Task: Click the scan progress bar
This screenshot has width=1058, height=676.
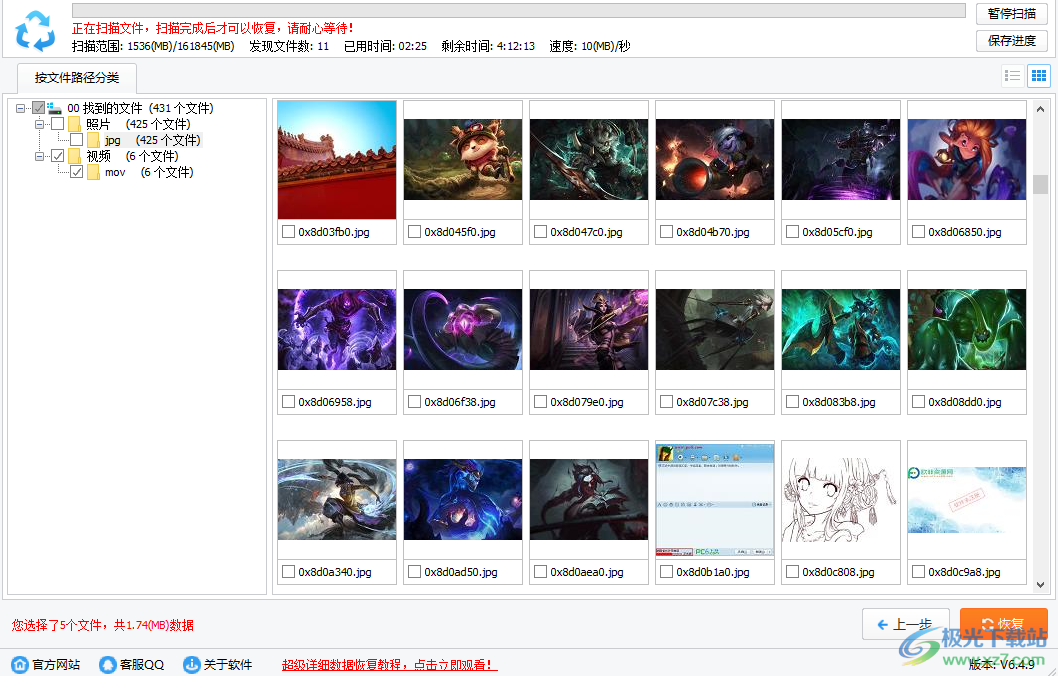Action: click(518, 11)
